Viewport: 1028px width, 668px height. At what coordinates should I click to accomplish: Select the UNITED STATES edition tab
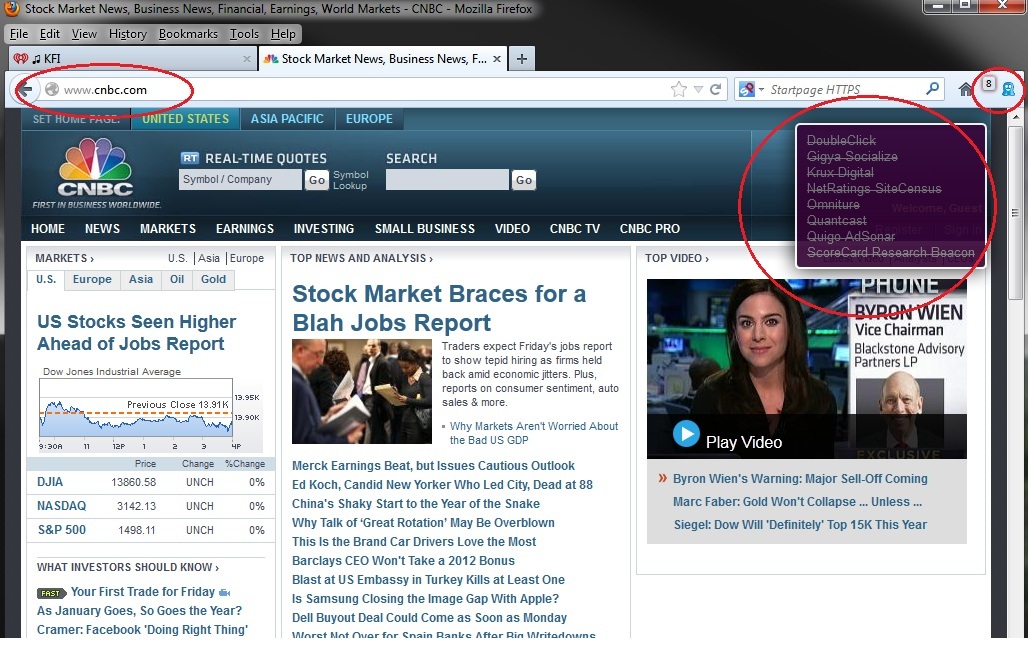click(186, 119)
